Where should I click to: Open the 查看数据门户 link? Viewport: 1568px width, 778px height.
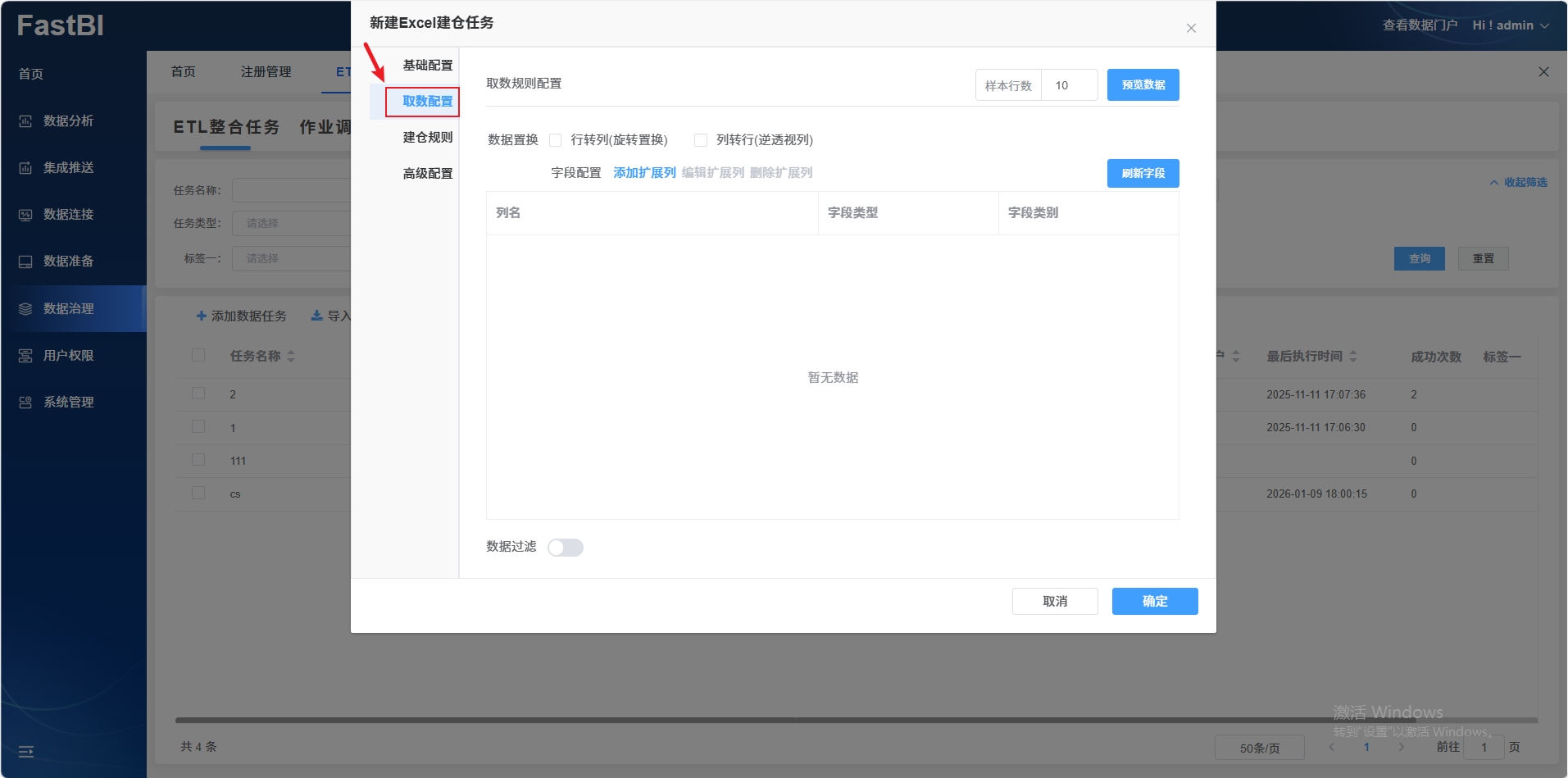pyautogui.click(x=1420, y=25)
